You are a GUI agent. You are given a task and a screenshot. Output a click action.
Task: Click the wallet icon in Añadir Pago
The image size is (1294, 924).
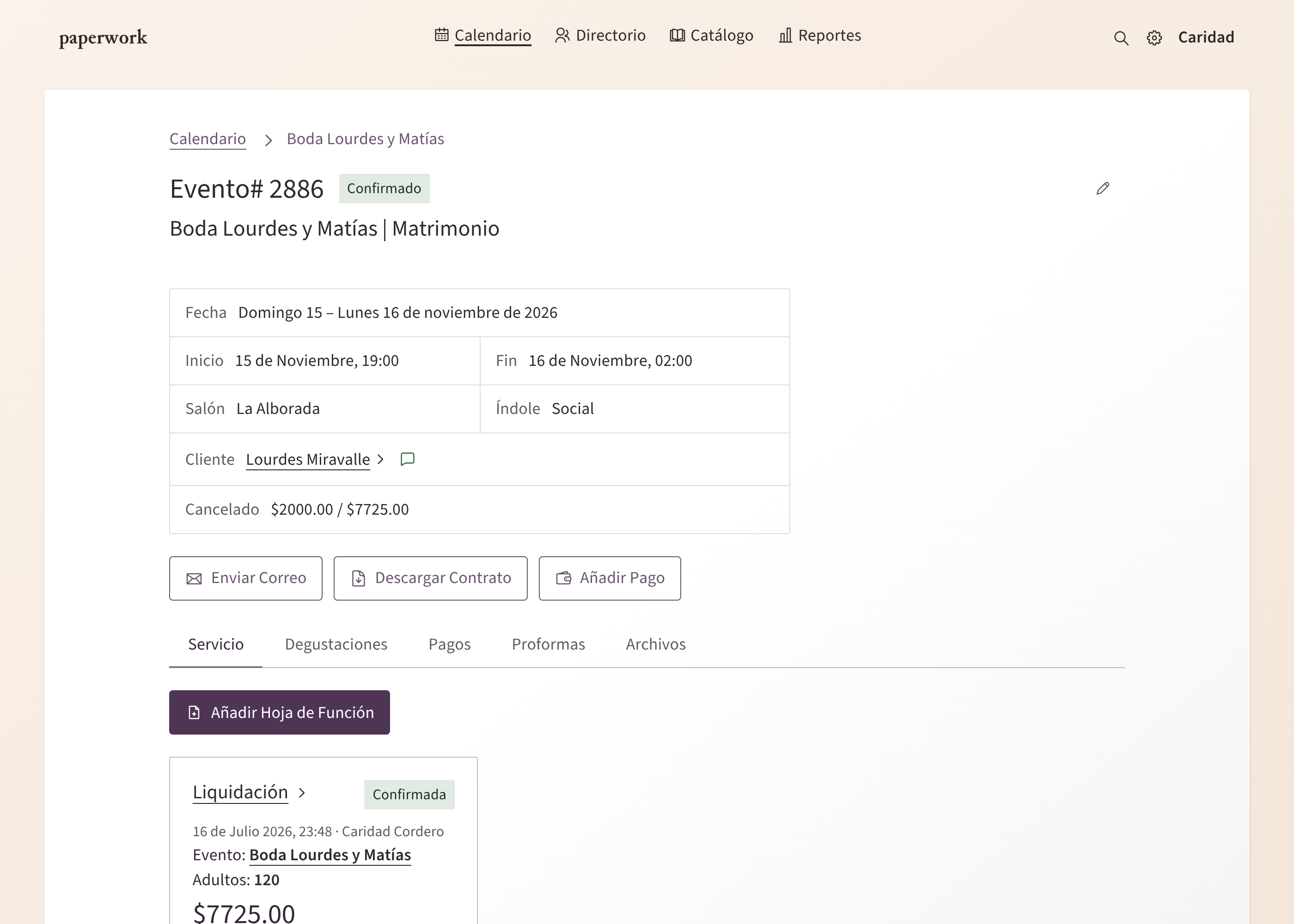[x=563, y=578]
